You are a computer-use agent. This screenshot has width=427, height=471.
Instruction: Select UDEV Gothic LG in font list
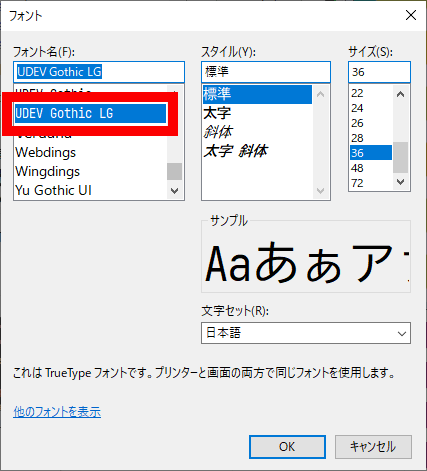pos(90,113)
